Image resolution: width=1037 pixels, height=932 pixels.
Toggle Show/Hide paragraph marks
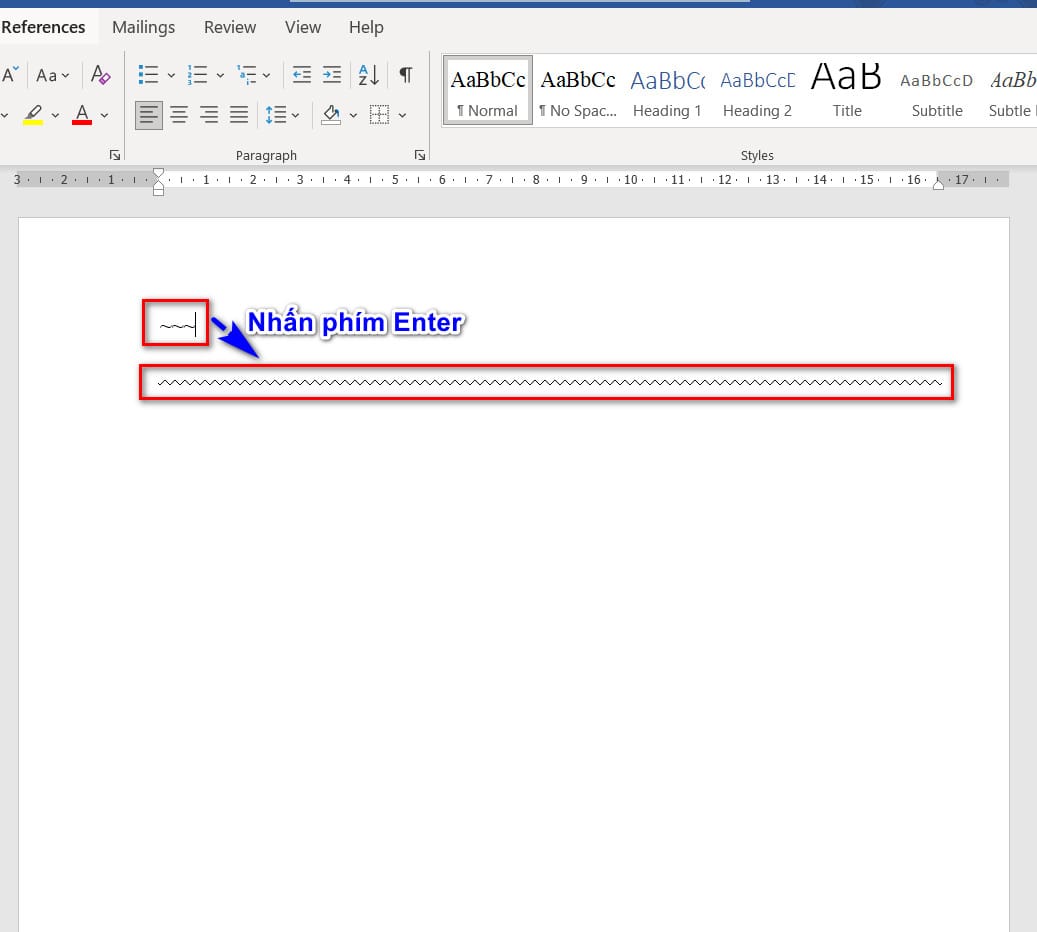[x=405, y=75]
